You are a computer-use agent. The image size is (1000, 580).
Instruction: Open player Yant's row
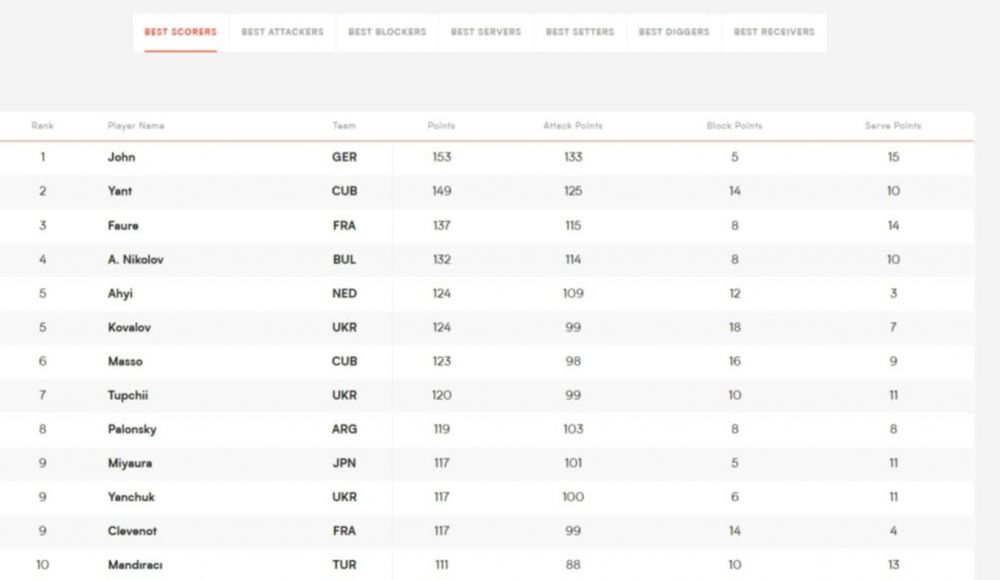tap(120, 191)
